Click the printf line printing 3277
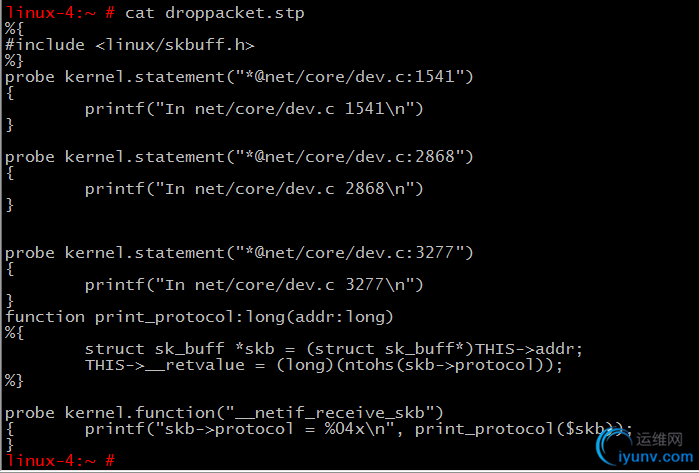 point(254,284)
